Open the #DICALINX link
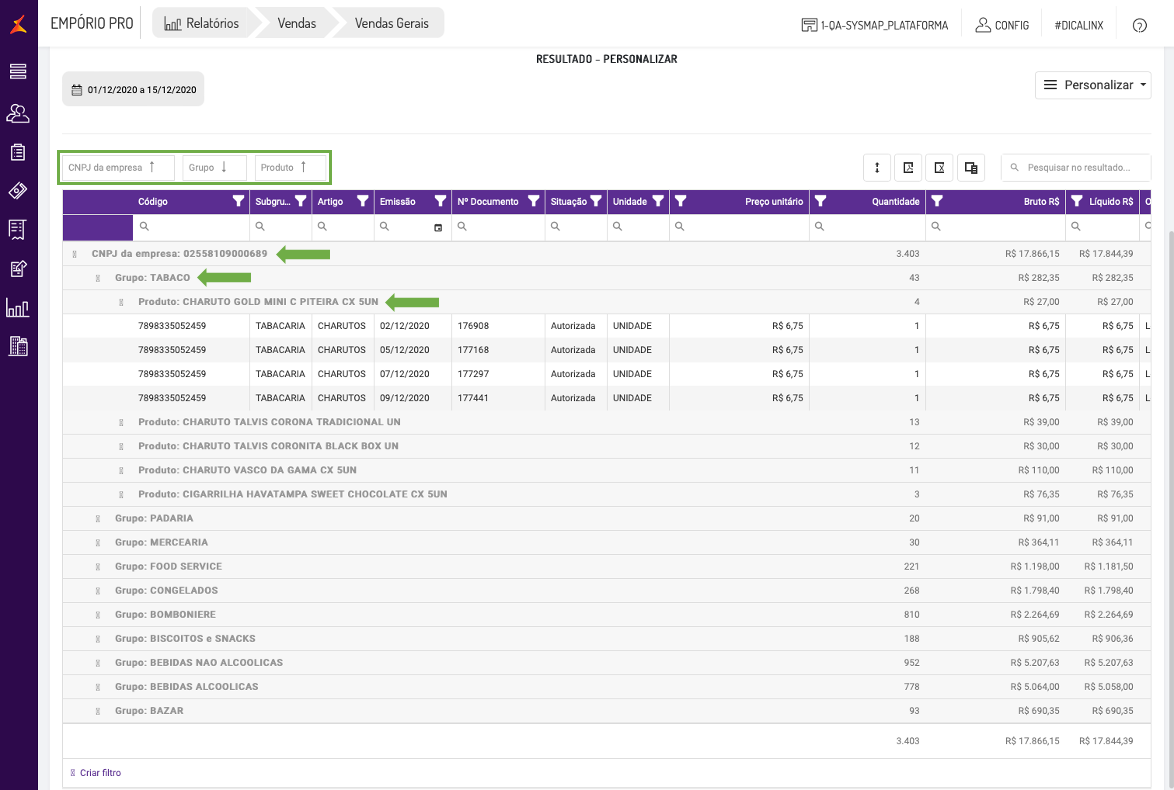1174x790 pixels. coord(1079,25)
